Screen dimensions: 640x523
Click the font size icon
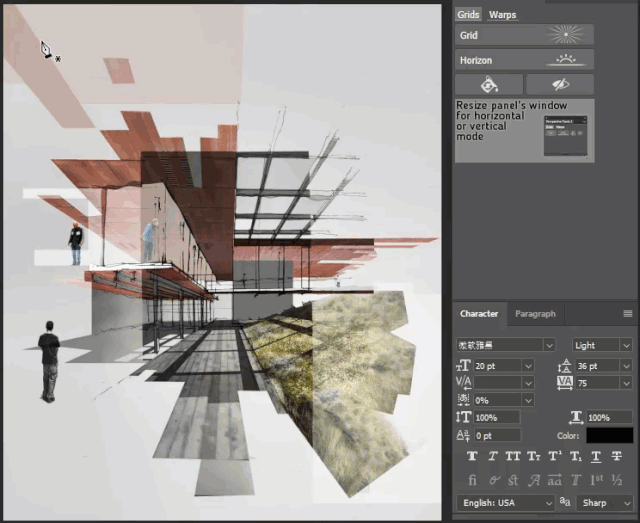point(463,366)
